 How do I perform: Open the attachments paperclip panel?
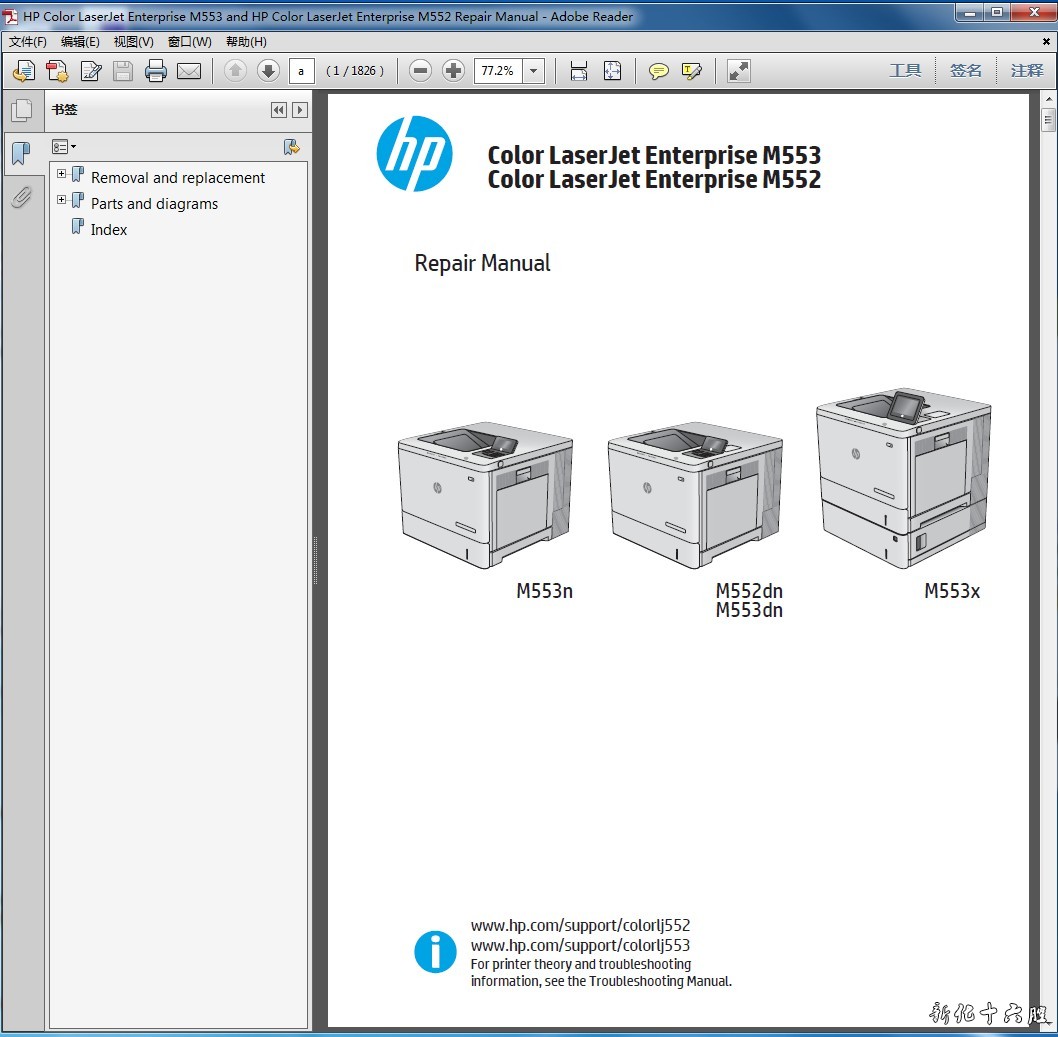point(21,197)
